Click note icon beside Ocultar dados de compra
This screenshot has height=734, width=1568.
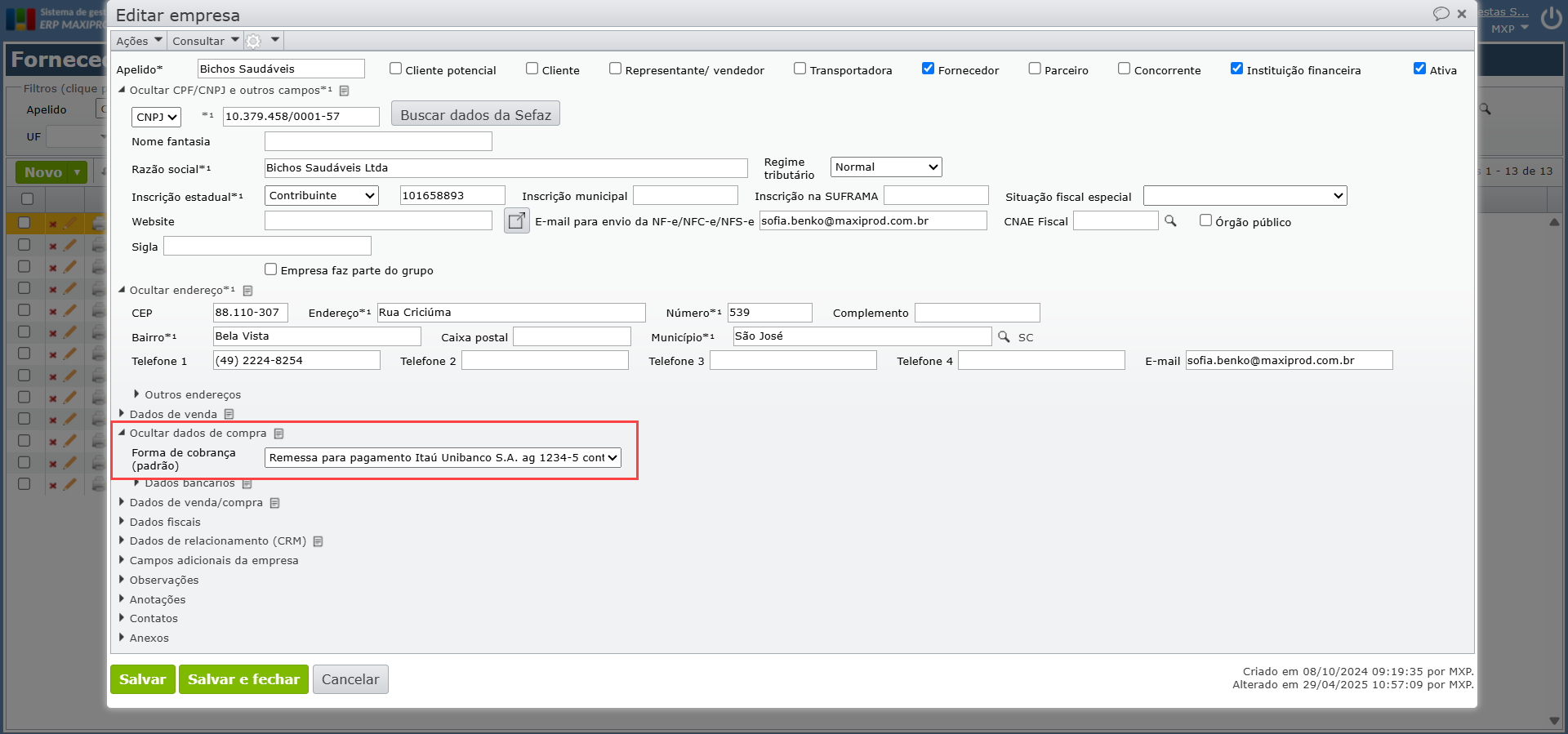point(278,434)
